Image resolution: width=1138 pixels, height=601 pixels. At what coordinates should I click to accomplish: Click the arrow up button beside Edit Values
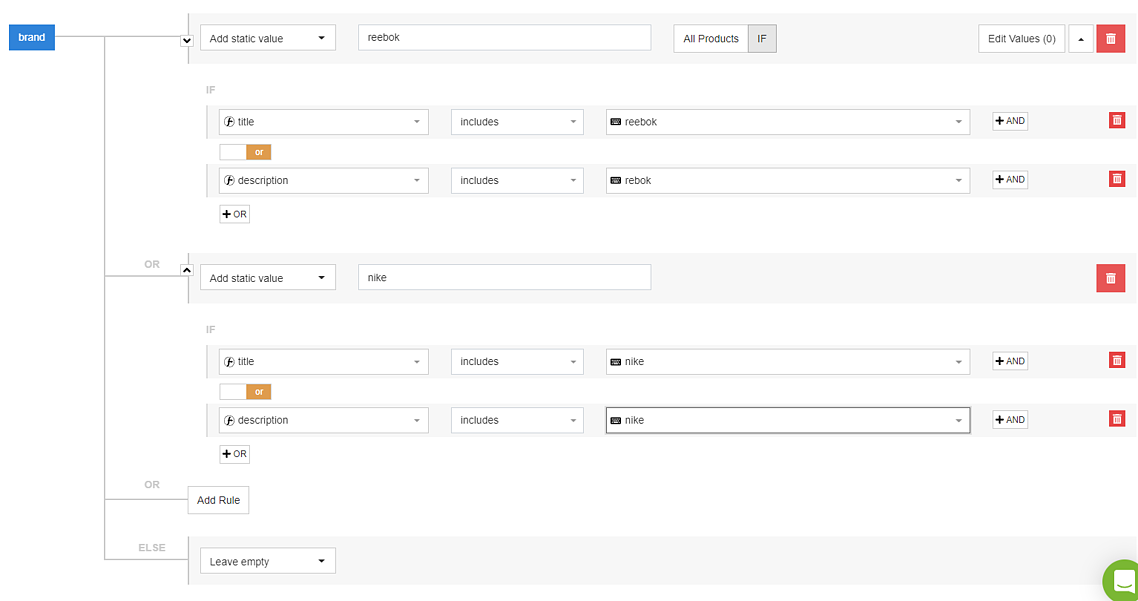point(1080,39)
